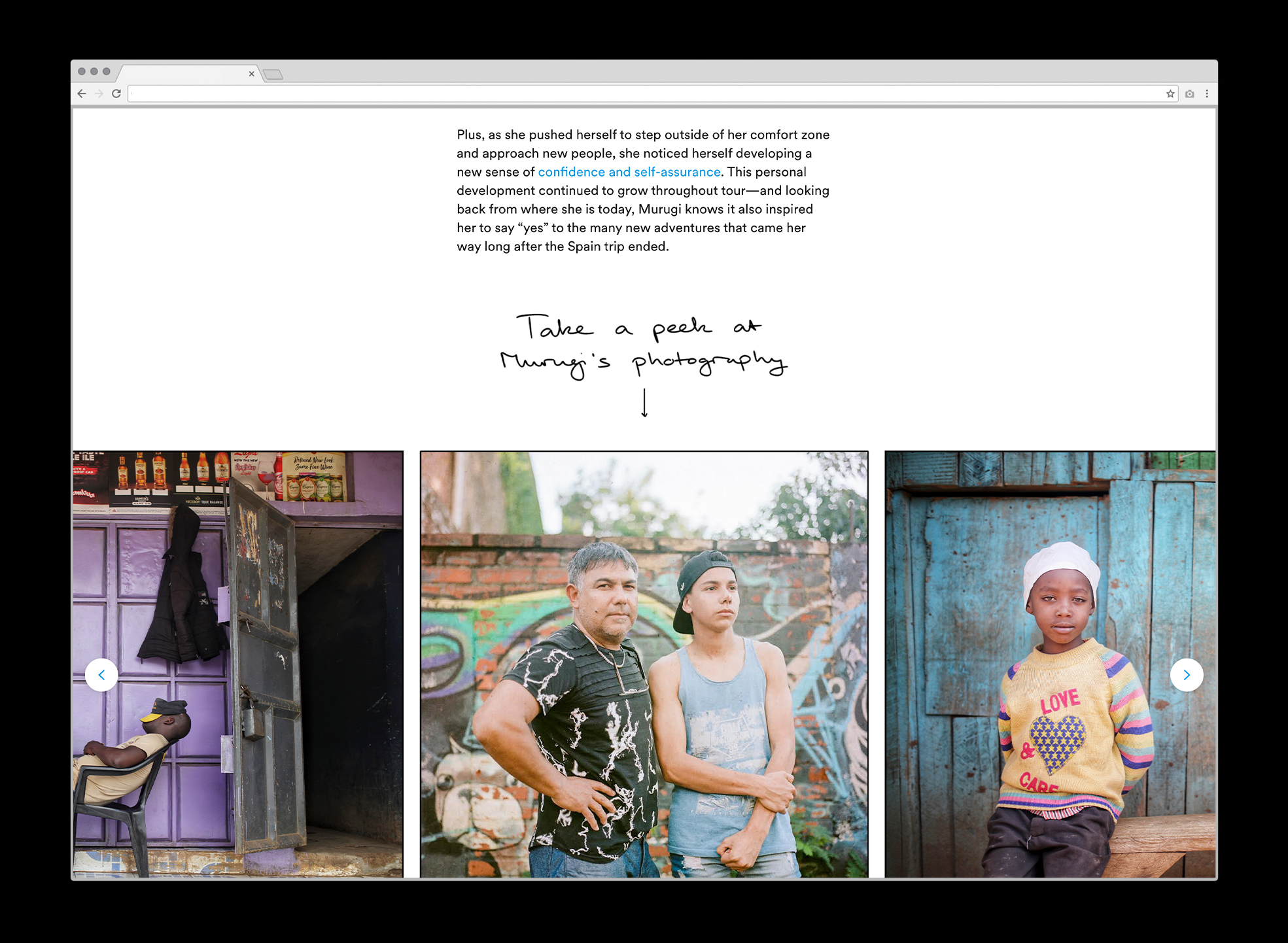Open the confidence and self-assurance link

629,172
